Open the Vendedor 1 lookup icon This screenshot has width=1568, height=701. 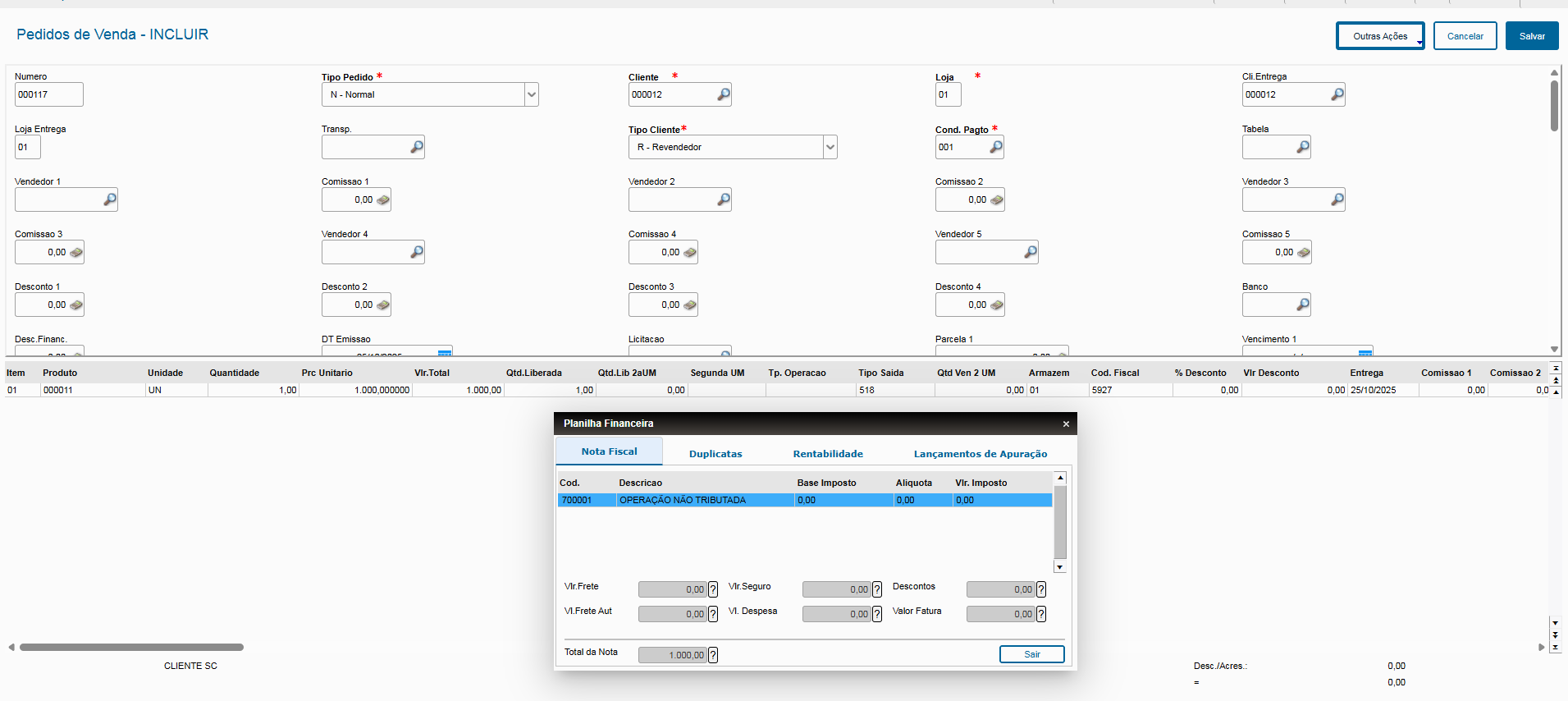click(x=109, y=199)
